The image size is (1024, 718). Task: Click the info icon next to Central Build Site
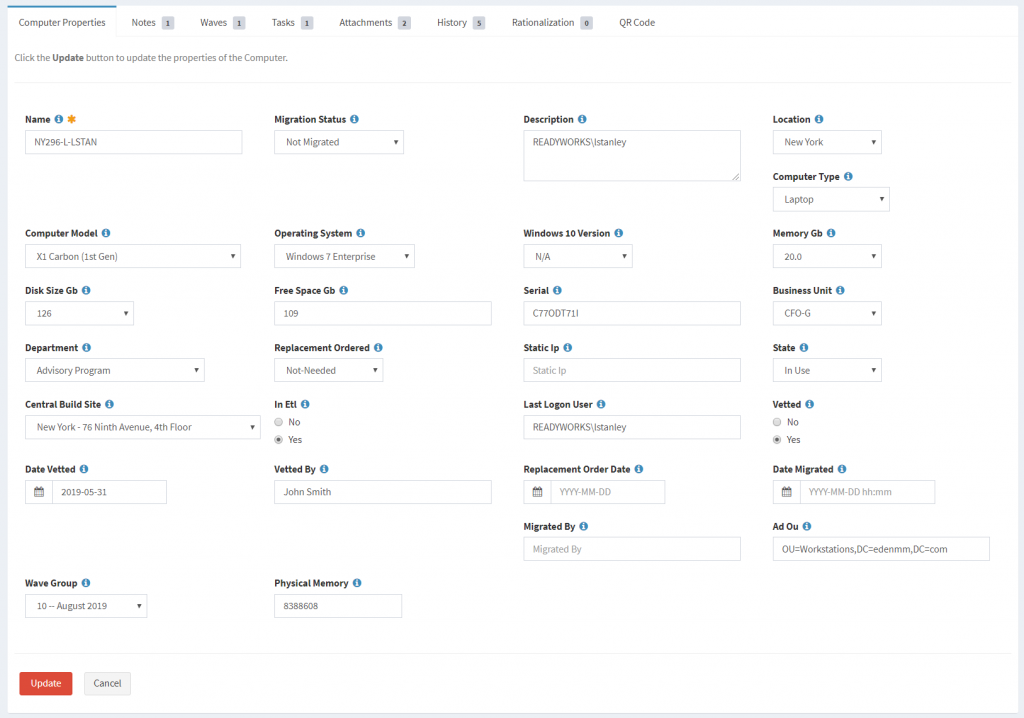click(x=110, y=404)
